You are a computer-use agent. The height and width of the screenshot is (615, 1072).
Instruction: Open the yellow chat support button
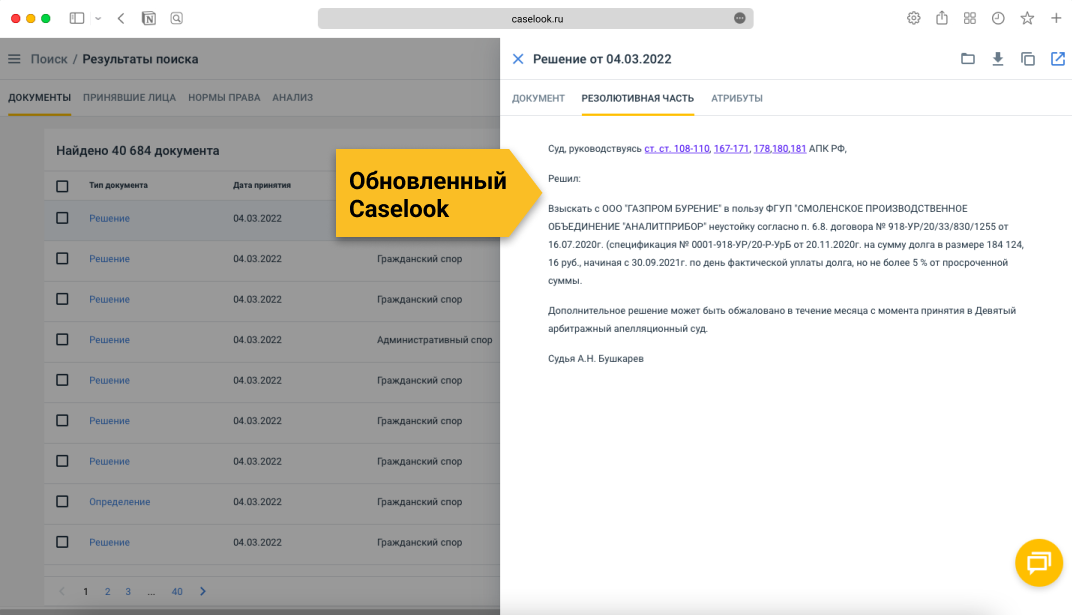tap(1038, 563)
